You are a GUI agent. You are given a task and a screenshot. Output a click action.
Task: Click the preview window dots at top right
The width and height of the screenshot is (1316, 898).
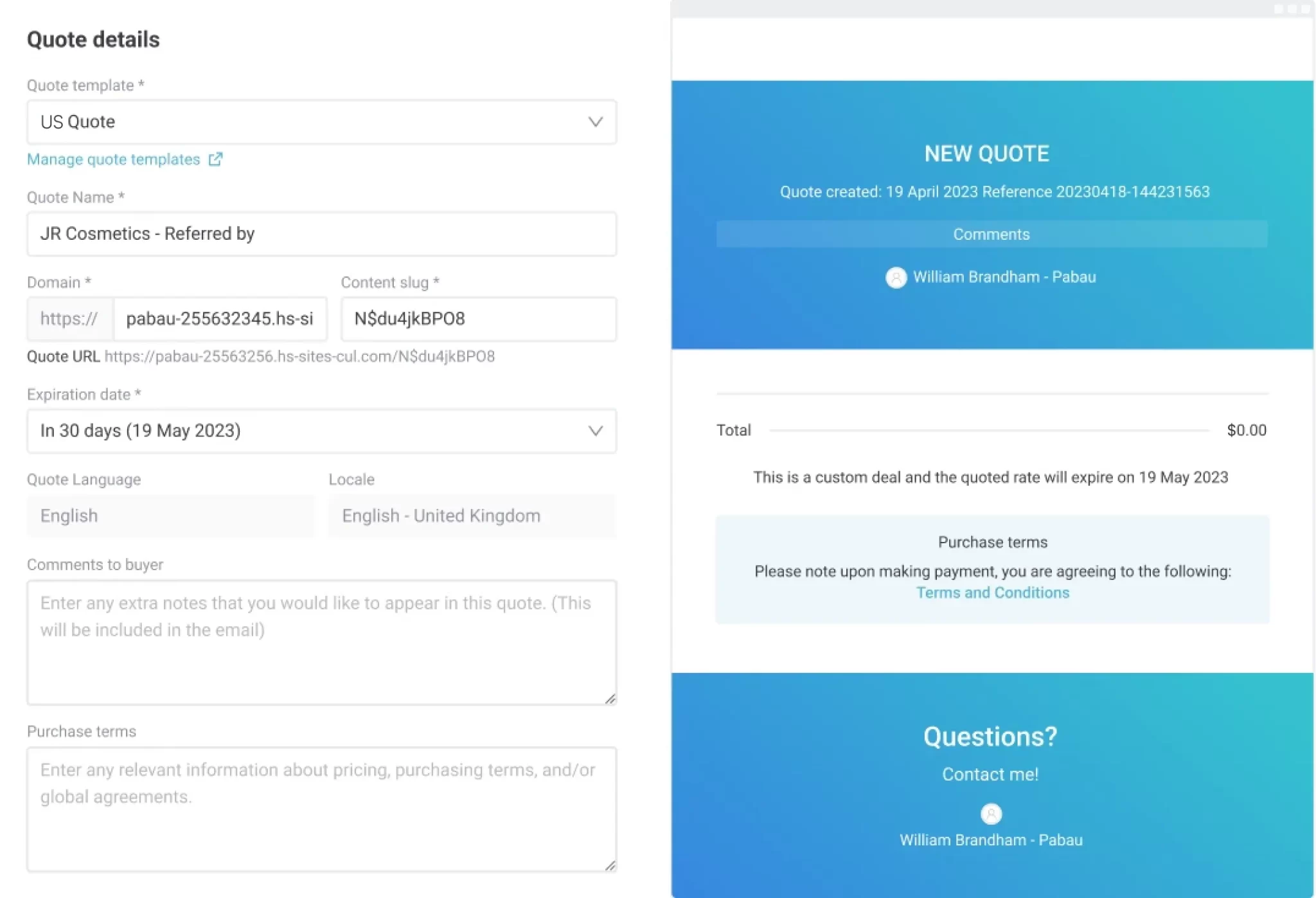(1292, 9)
